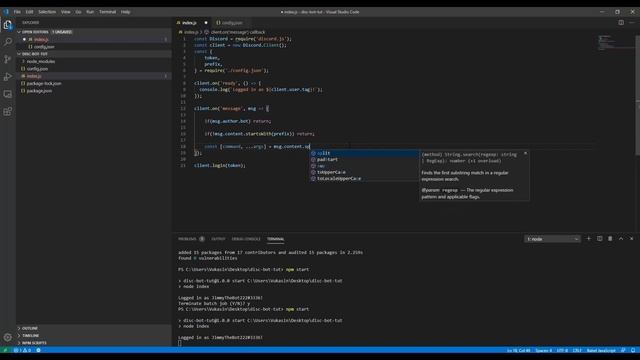Open the Selection menu

click(47, 12)
